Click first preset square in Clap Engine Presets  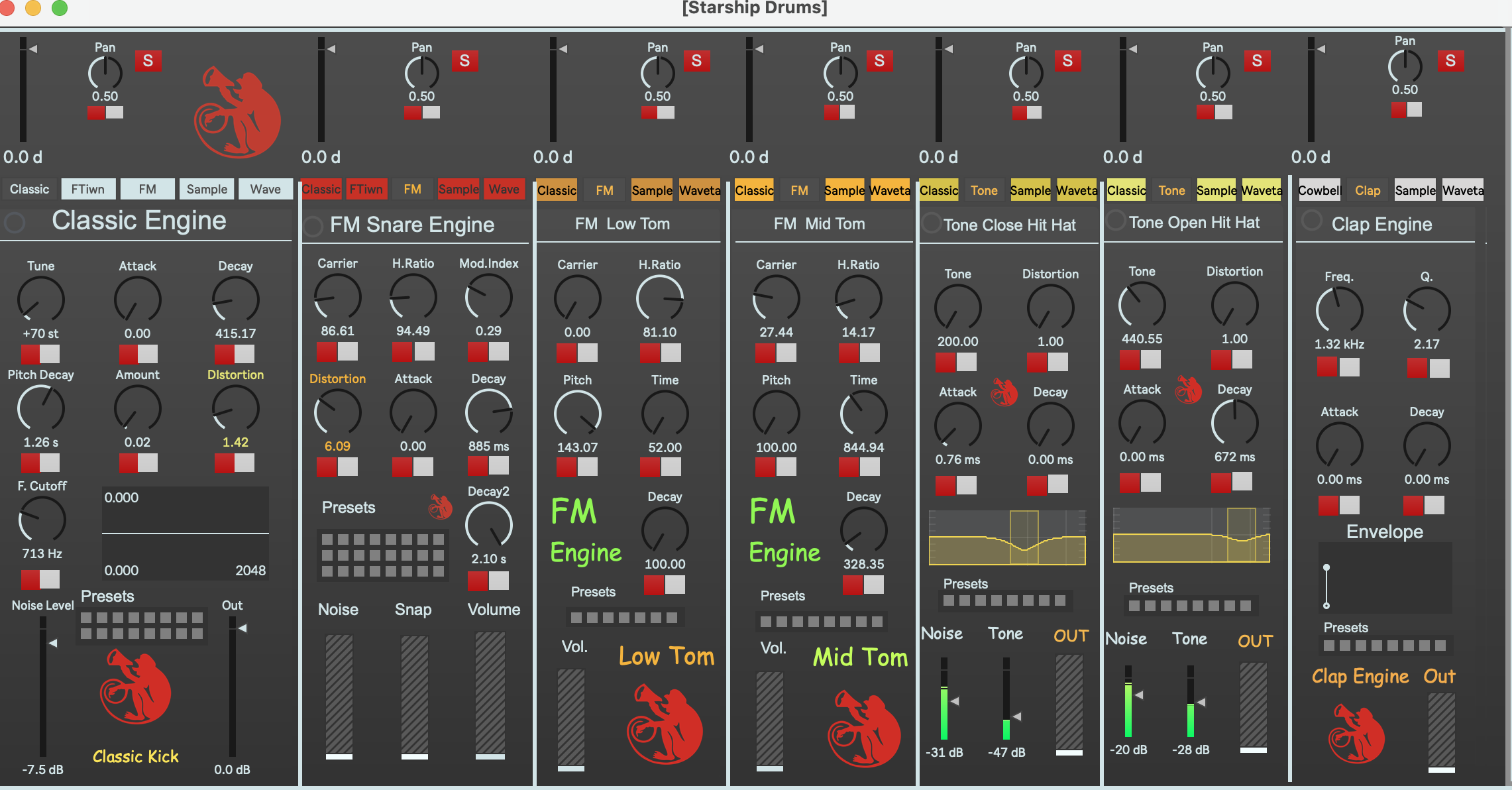coord(1329,645)
